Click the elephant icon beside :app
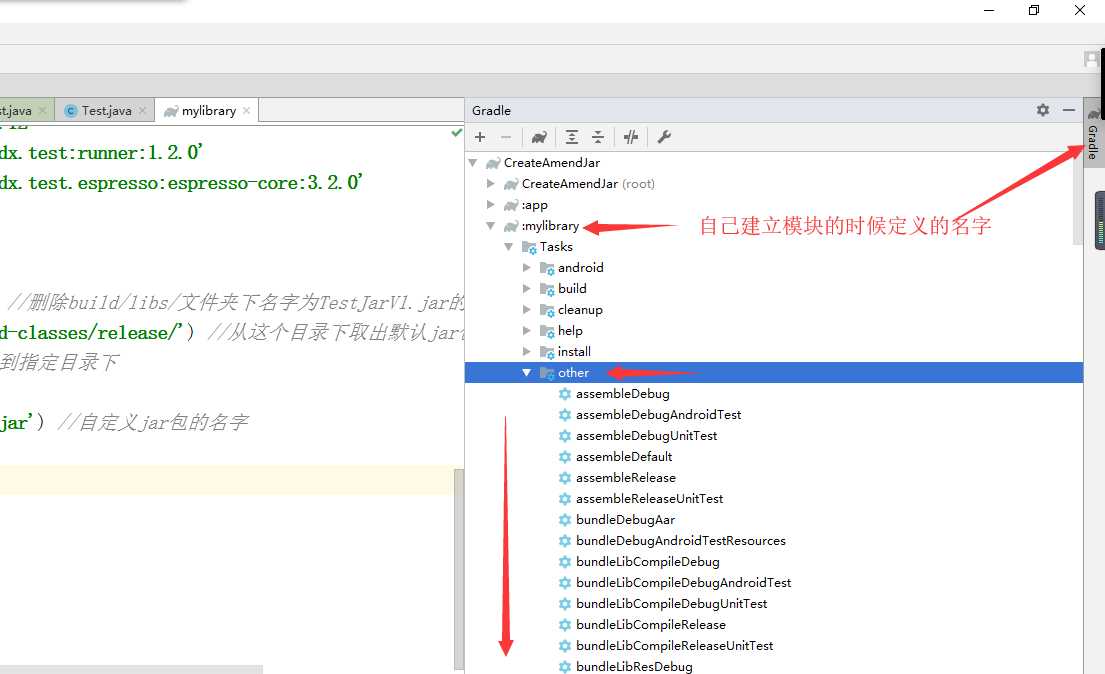The width and height of the screenshot is (1105, 674). tap(511, 205)
